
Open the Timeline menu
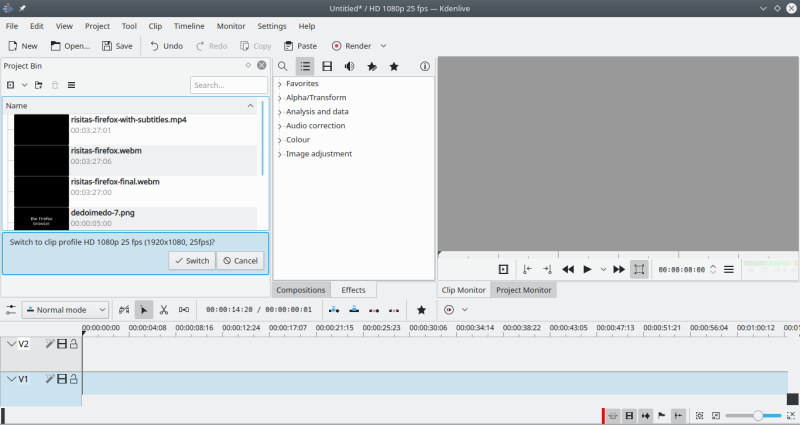pyautogui.click(x=189, y=26)
